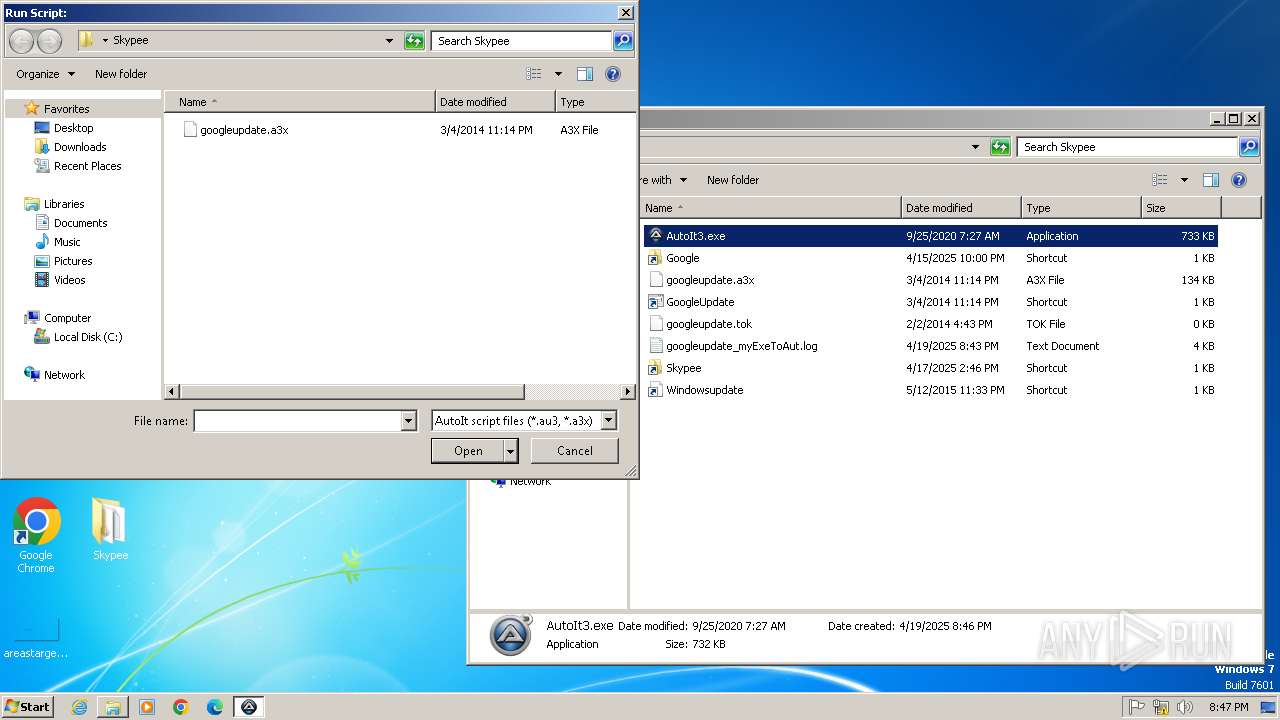This screenshot has width=1280, height=720.
Task: Select googleupdate_myExeToAut.log in Explorer window
Action: click(741, 346)
